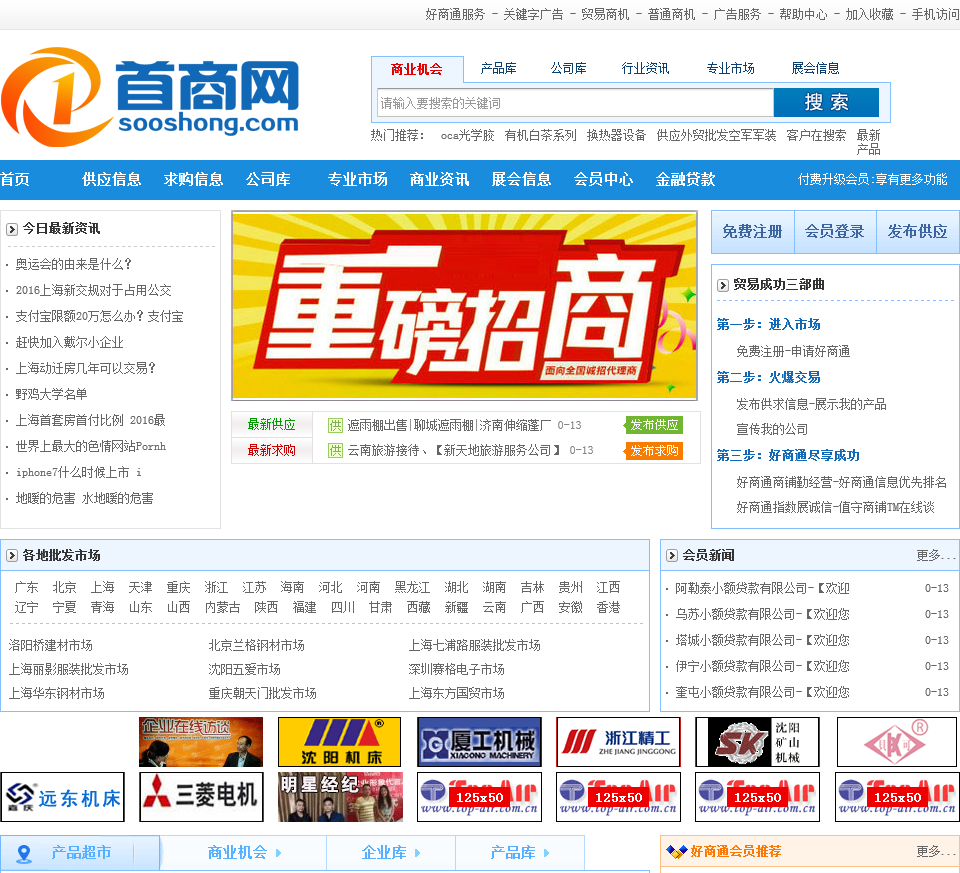960x873 pixels.
Task: Click the location pin icon near 产品超市
Action: pos(24,853)
